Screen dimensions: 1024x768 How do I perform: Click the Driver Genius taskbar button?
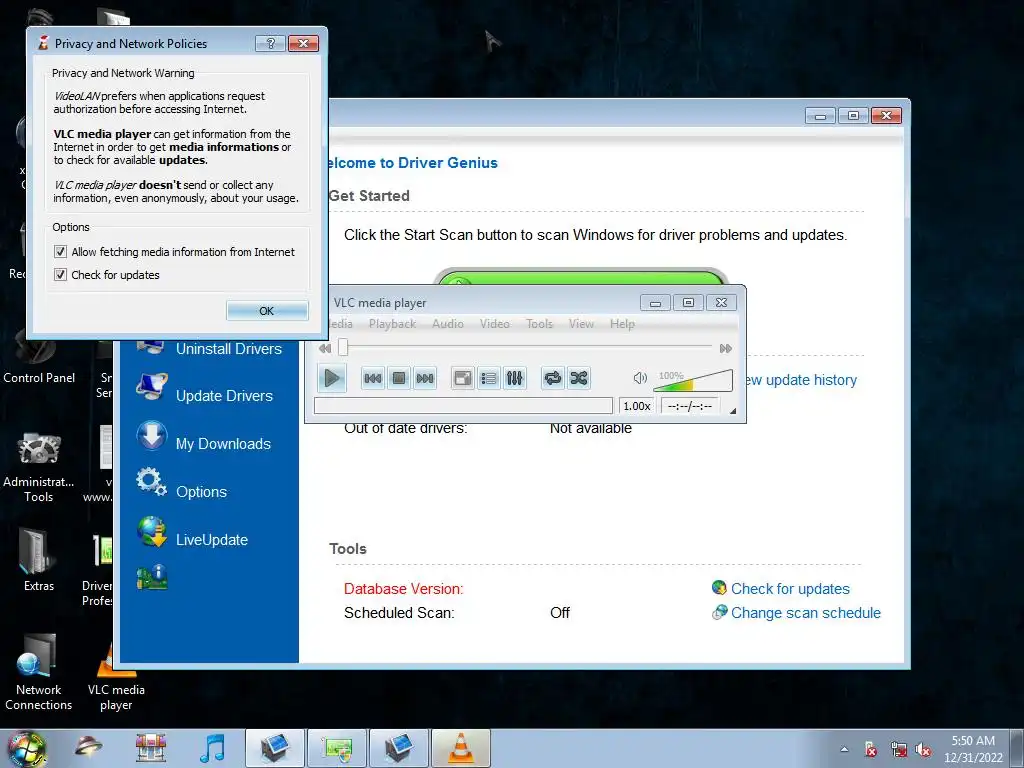(x=336, y=748)
